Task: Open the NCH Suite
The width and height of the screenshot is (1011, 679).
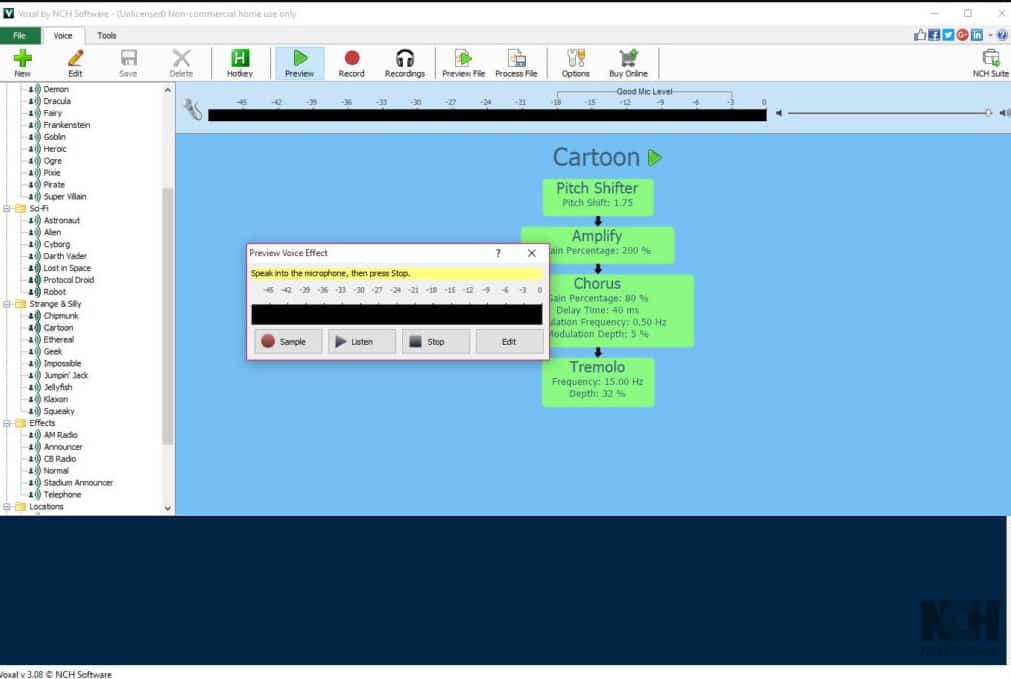Action: (x=991, y=63)
